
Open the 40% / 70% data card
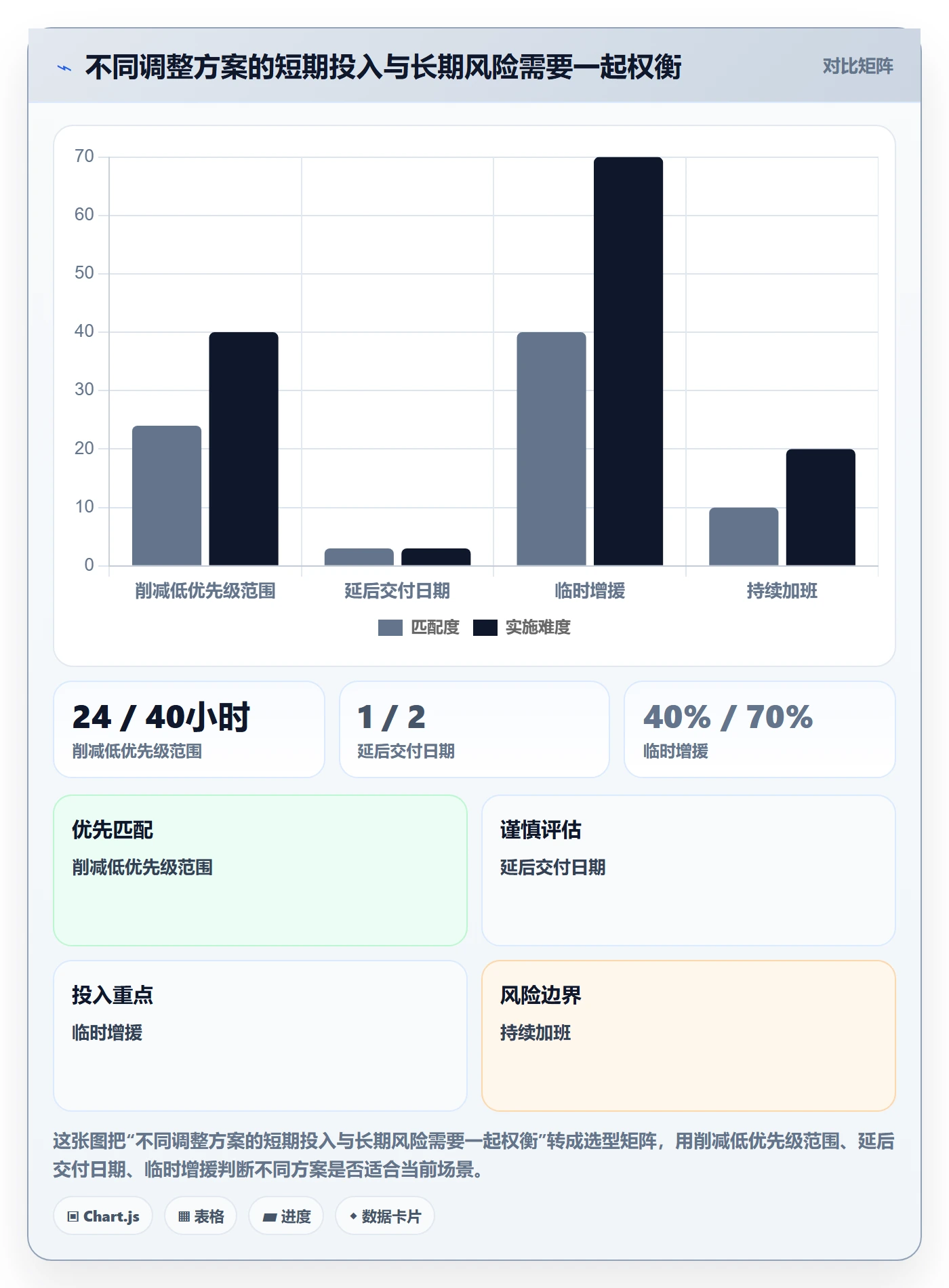760,729
